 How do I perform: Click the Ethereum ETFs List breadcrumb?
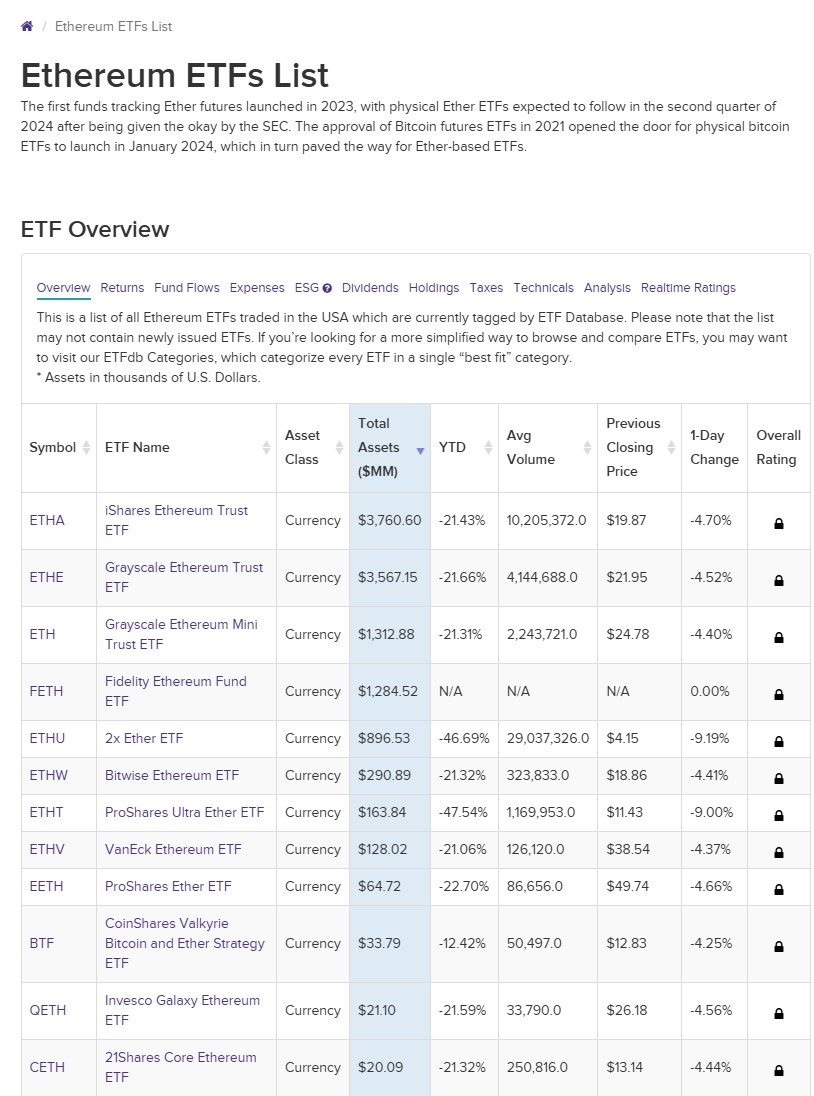pos(113,26)
